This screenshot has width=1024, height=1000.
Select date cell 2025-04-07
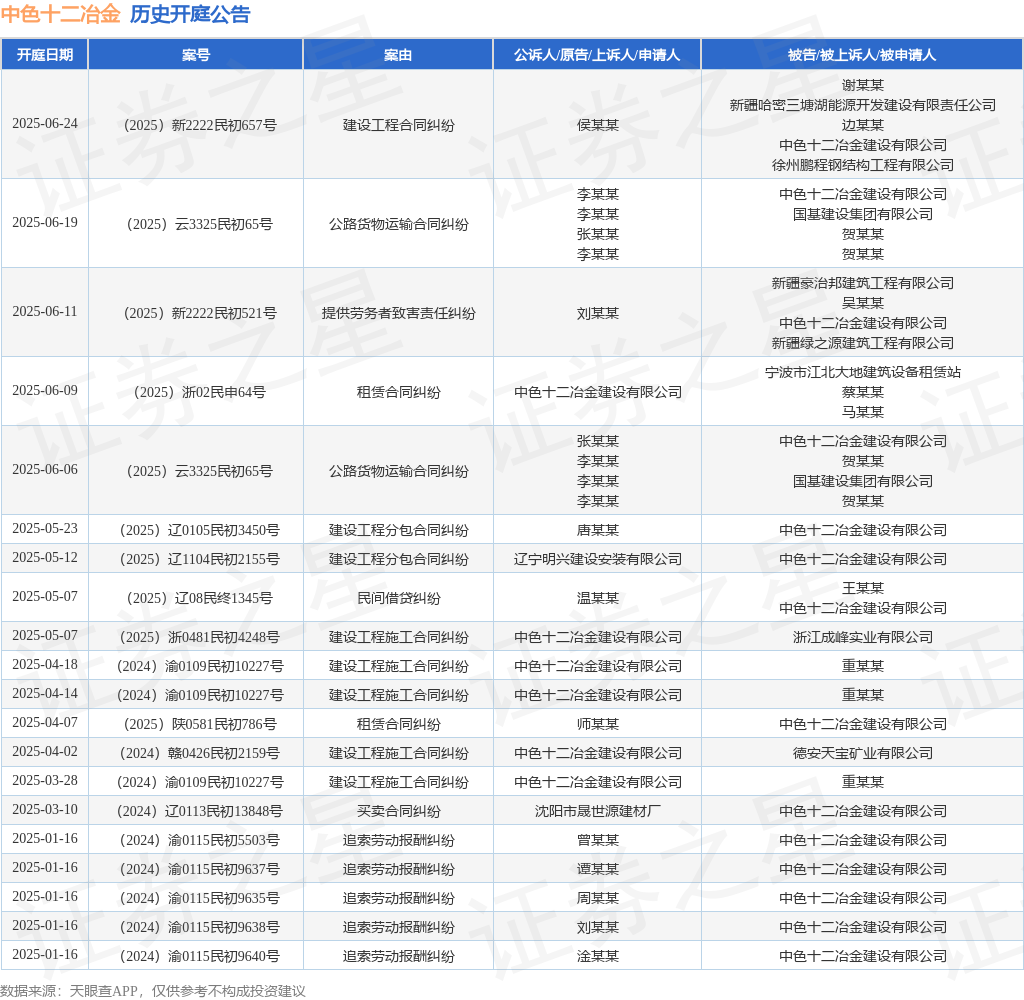click(45, 722)
